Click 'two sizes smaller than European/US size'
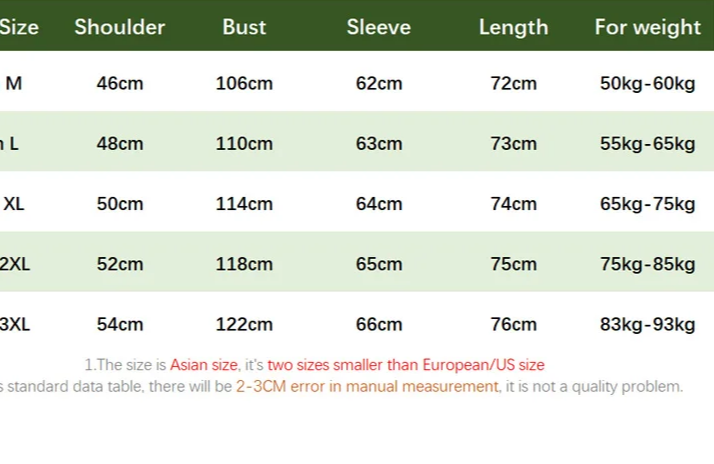This screenshot has height=464, width=714. 406,365
